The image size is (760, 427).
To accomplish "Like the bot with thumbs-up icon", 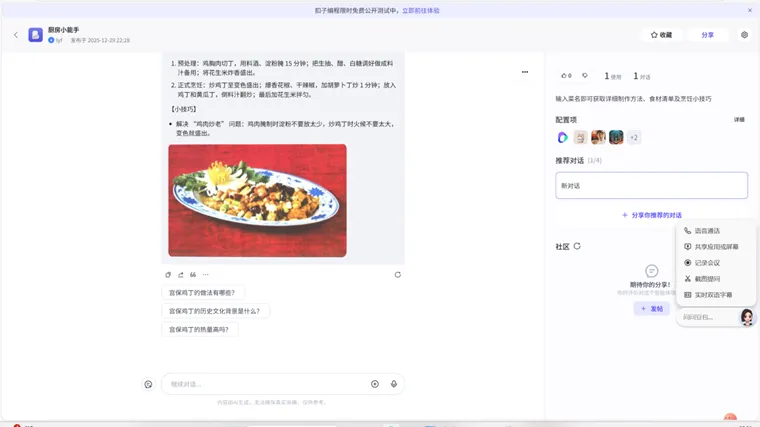I will coord(566,76).
